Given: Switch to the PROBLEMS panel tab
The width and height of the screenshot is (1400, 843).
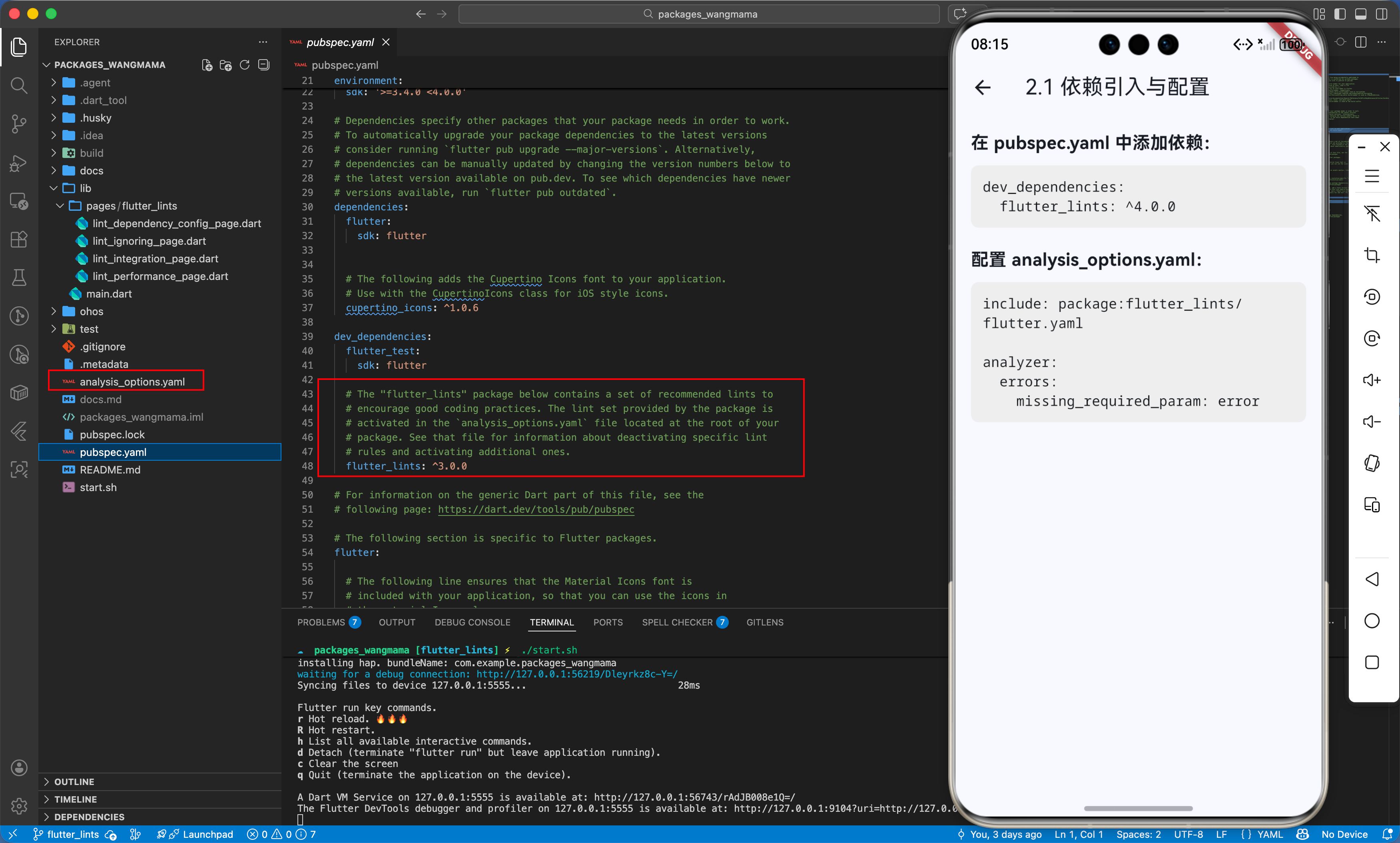Looking at the screenshot, I should (x=321, y=622).
